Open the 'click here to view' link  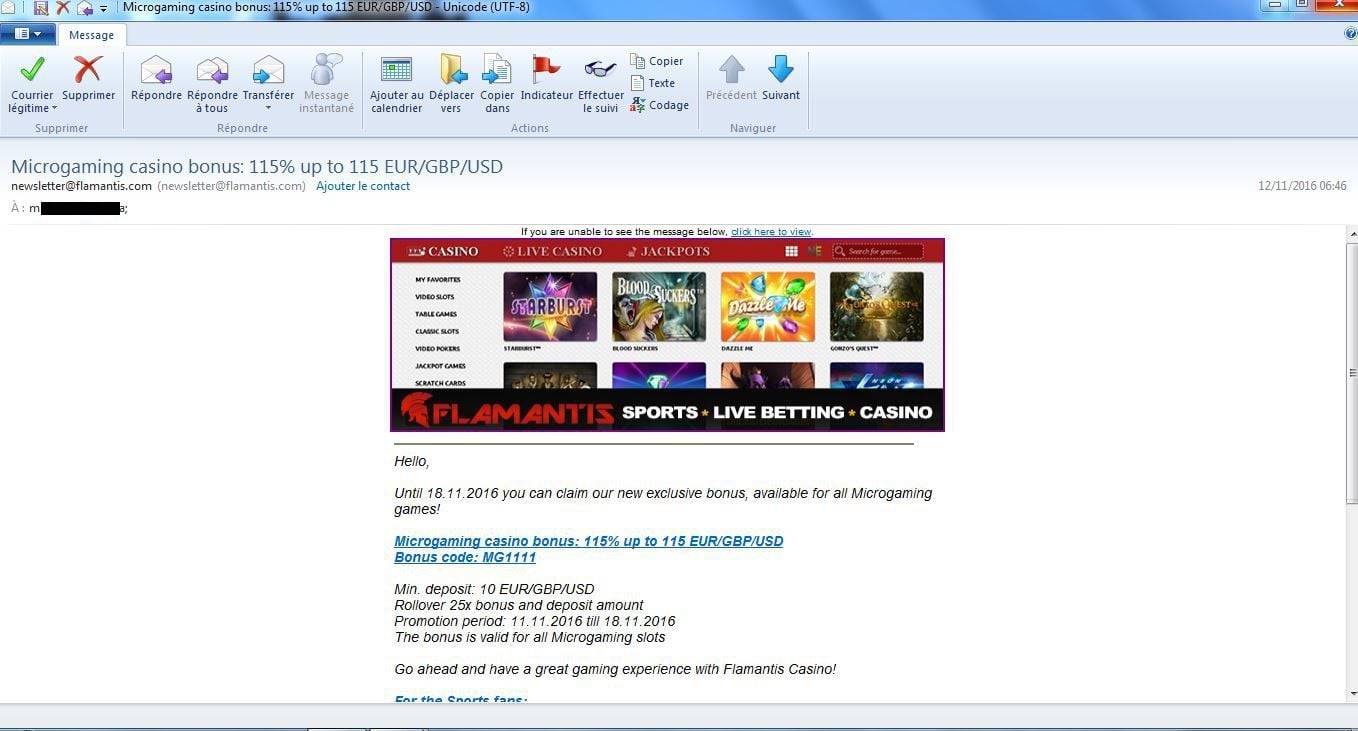coord(771,232)
